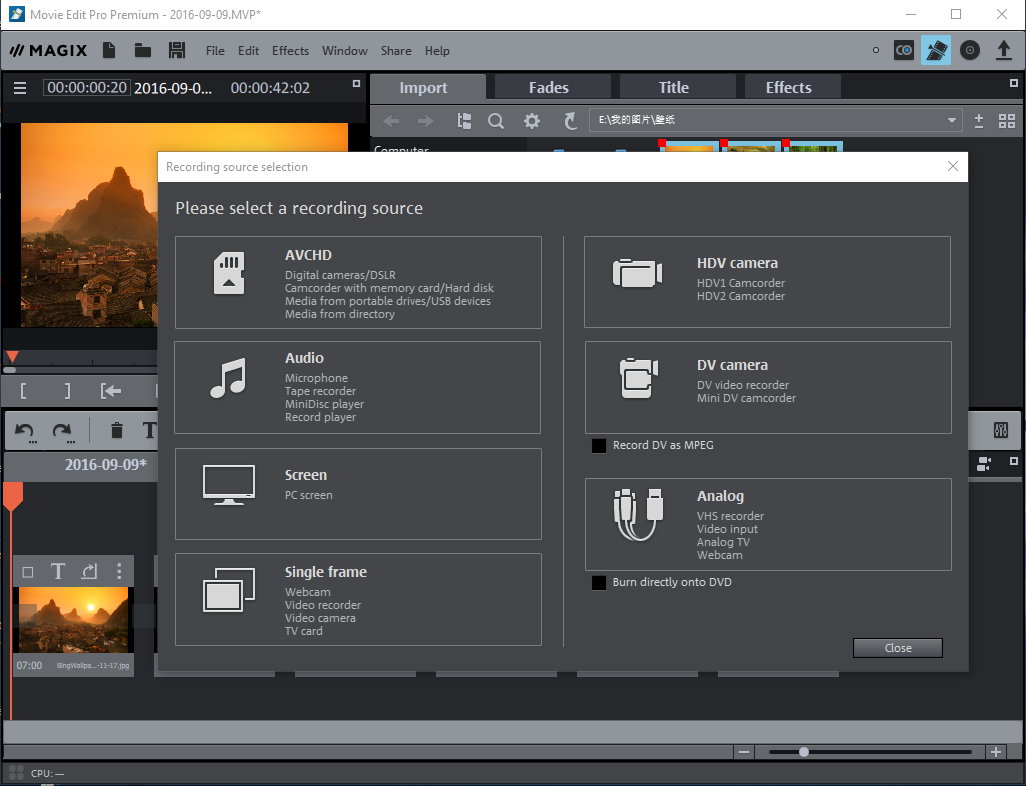
Task: Click the plus/minus thumbnail size icon
Action: click(x=979, y=121)
